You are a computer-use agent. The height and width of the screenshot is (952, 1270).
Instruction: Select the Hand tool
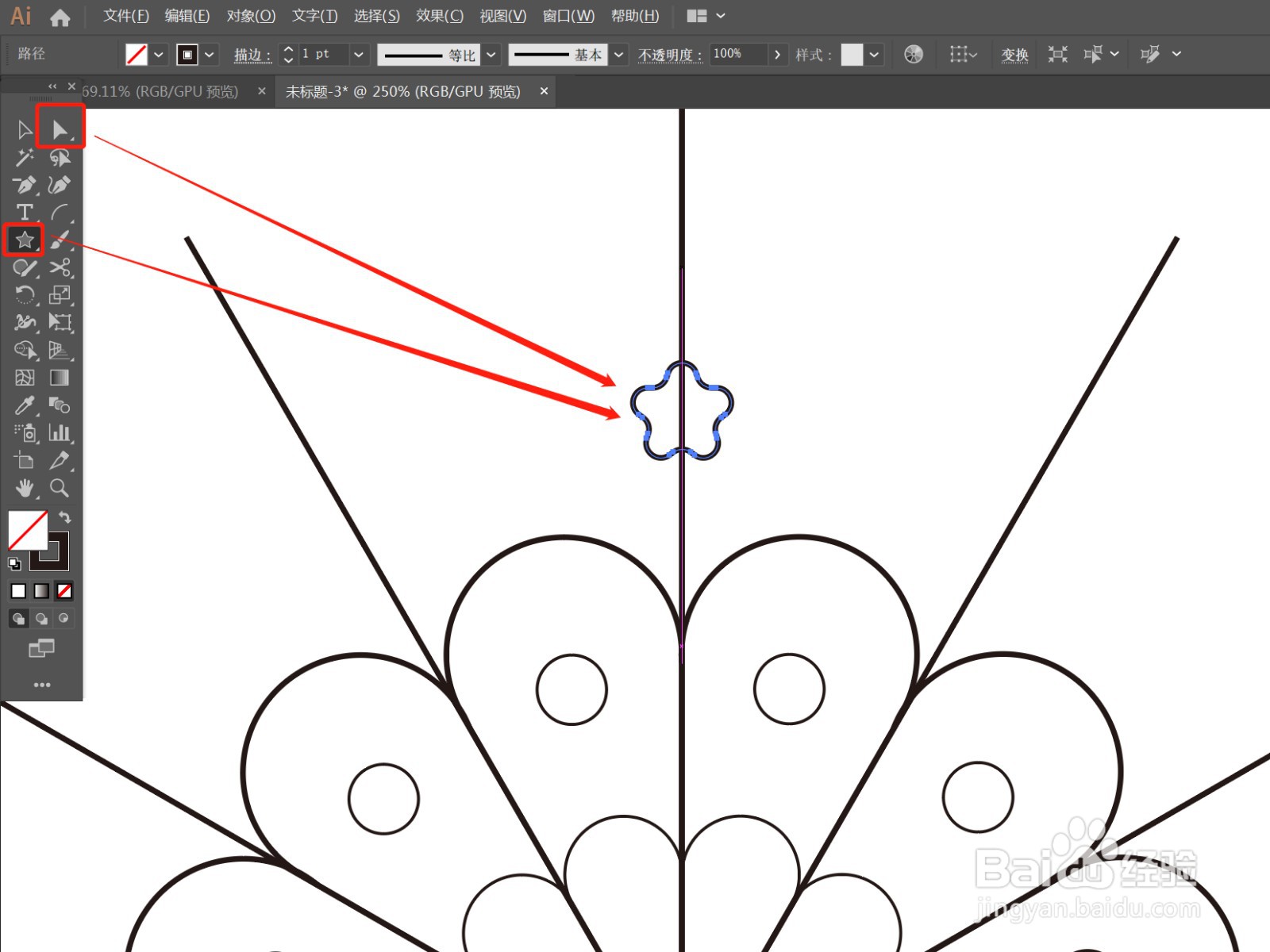pyautogui.click(x=25, y=487)
